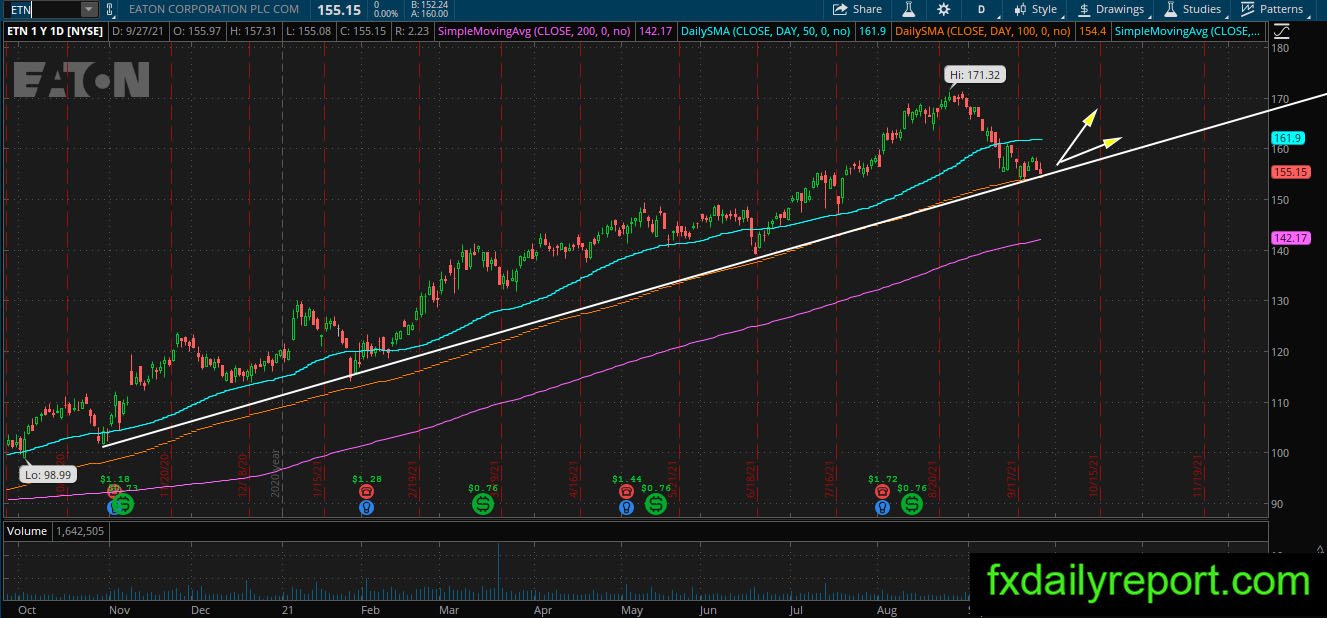Click the November dividend dollar icon
The image size is (1327, 618).
124,504
